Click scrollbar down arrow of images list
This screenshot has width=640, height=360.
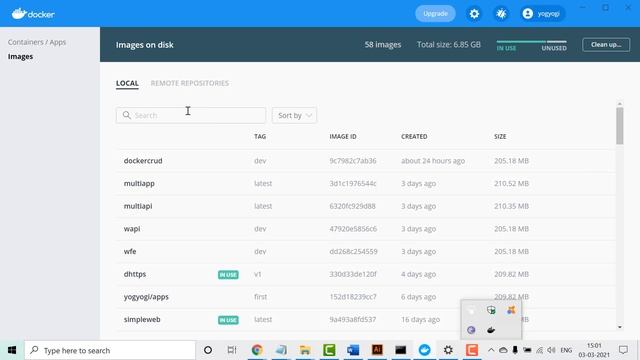pyautogui.click(x=620, y=327)
